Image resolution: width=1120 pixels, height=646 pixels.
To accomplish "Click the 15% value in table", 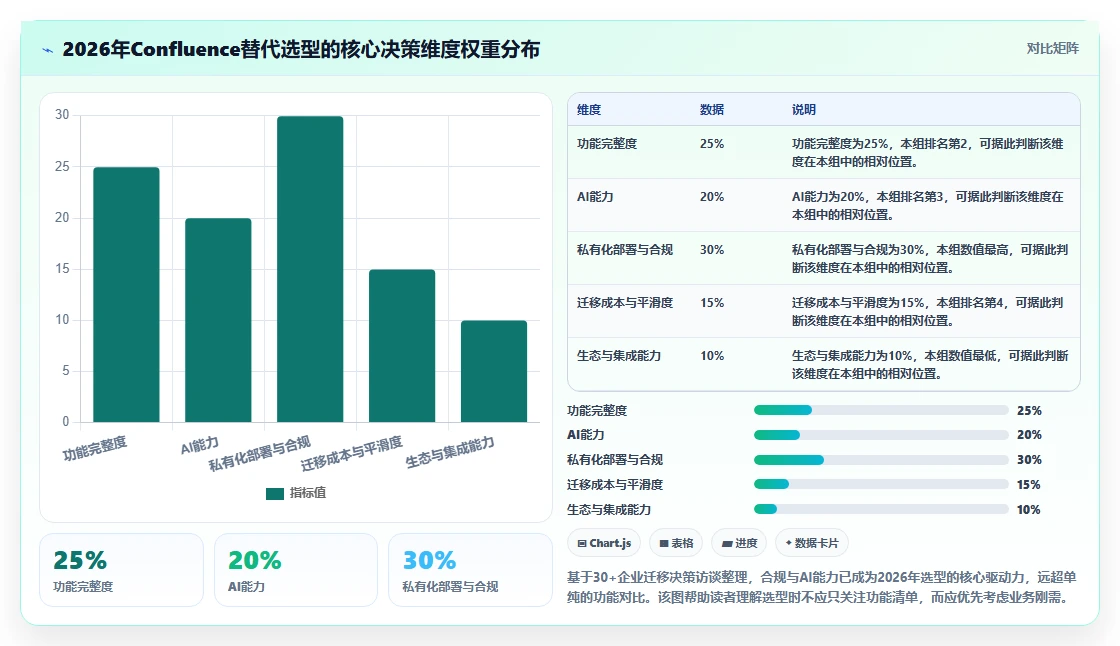I will tap(712, 303).
